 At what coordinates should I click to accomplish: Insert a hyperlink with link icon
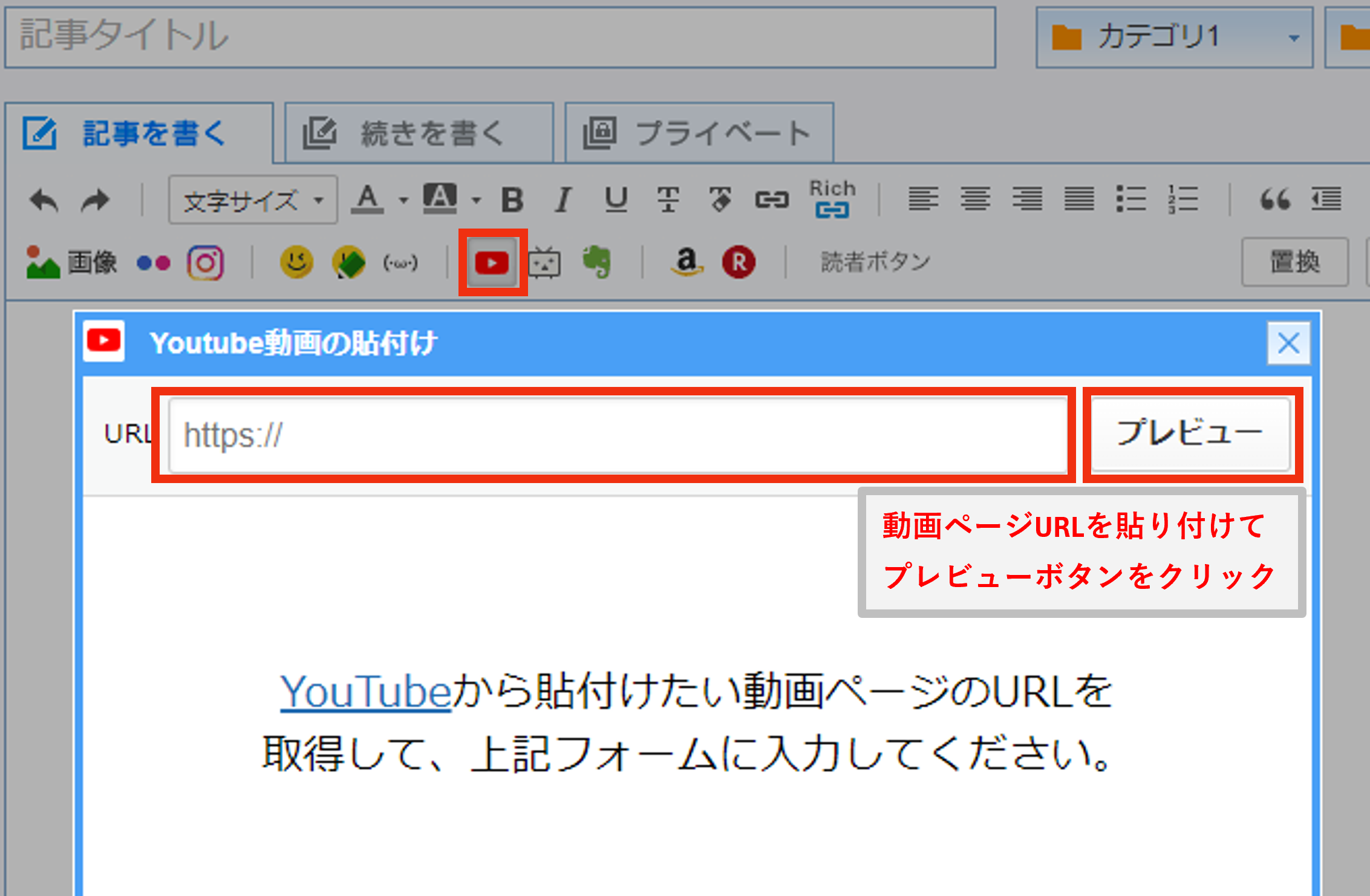click(x=772, y=200)
